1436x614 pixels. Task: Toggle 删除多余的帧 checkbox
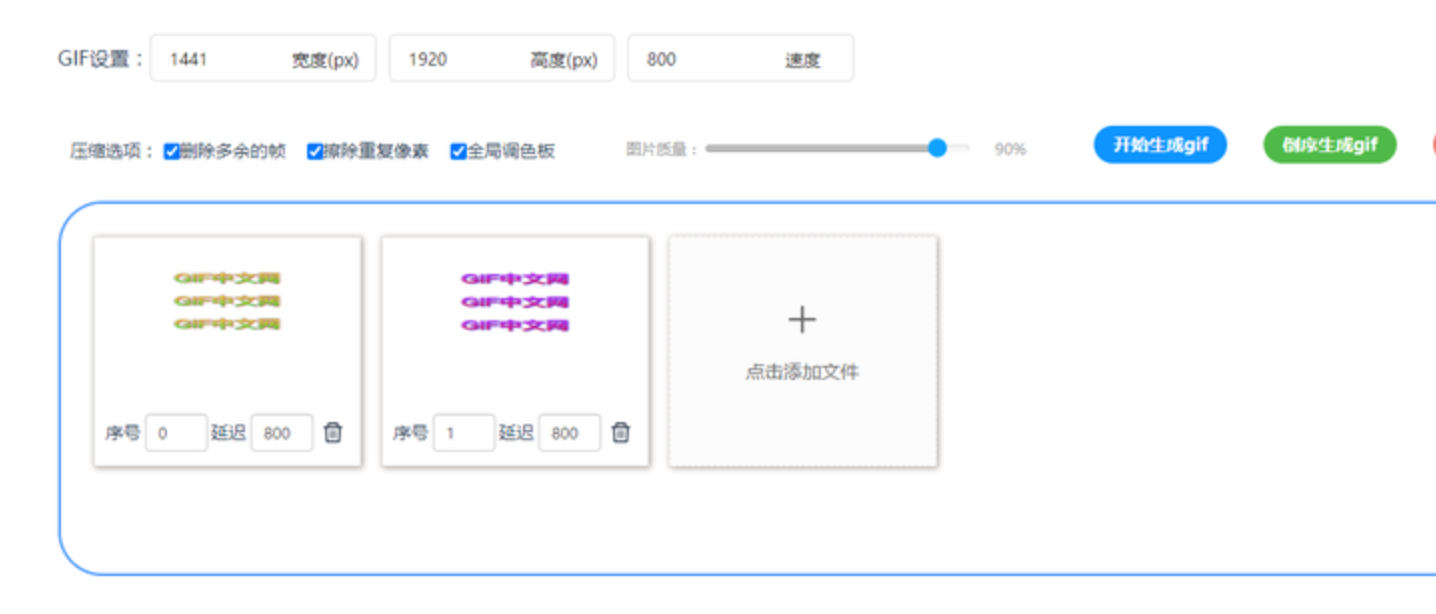172,152
